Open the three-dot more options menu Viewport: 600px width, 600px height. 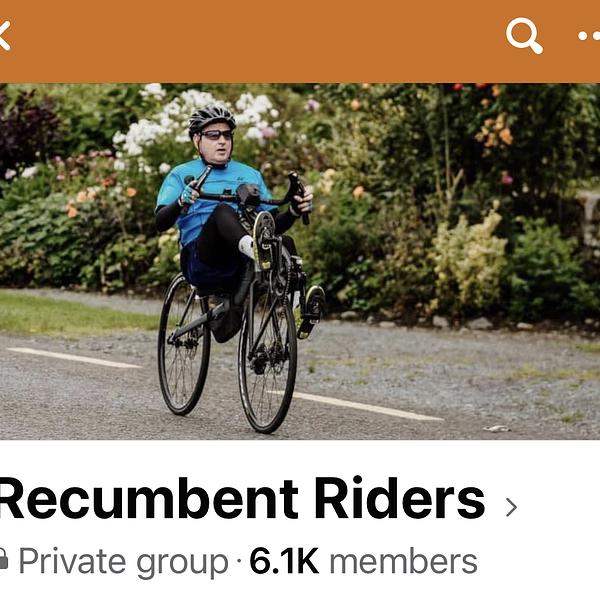click(x=589, y=36)
